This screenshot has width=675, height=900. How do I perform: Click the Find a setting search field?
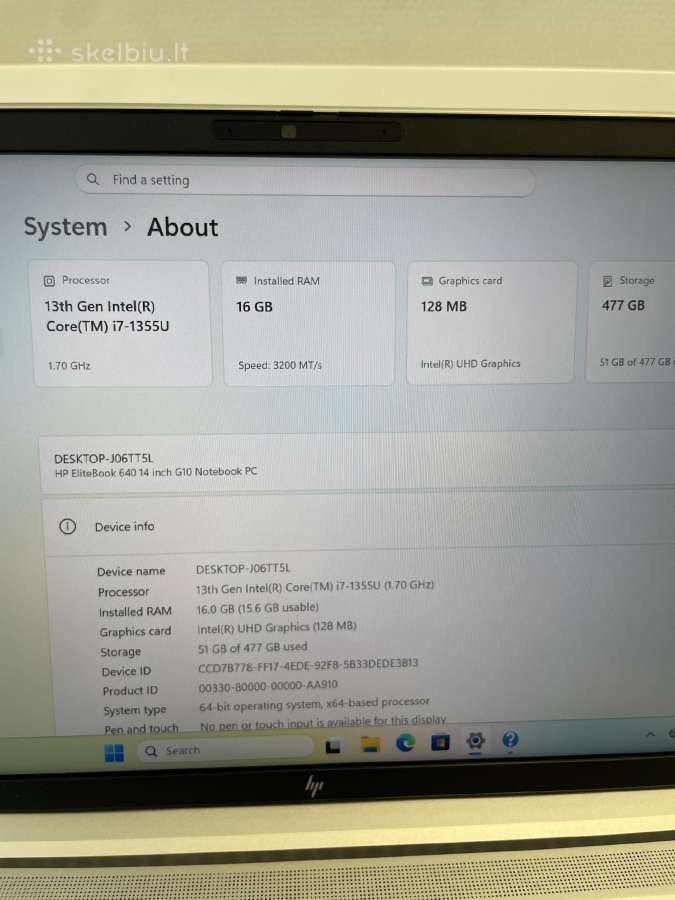(305, 180)
